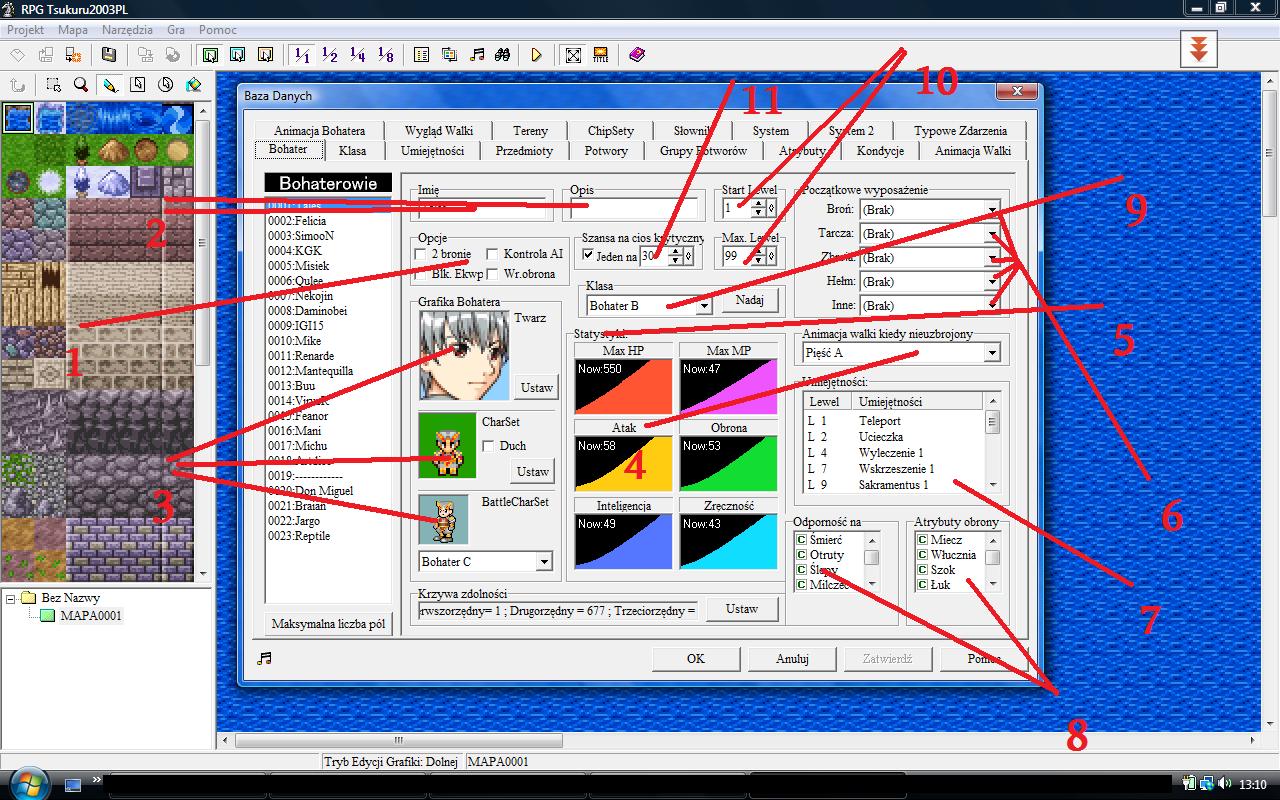Viewport: 1280px width, 800px height.
Task: Select the 1/1 zoom scale icon
Action: coord(302,55)
